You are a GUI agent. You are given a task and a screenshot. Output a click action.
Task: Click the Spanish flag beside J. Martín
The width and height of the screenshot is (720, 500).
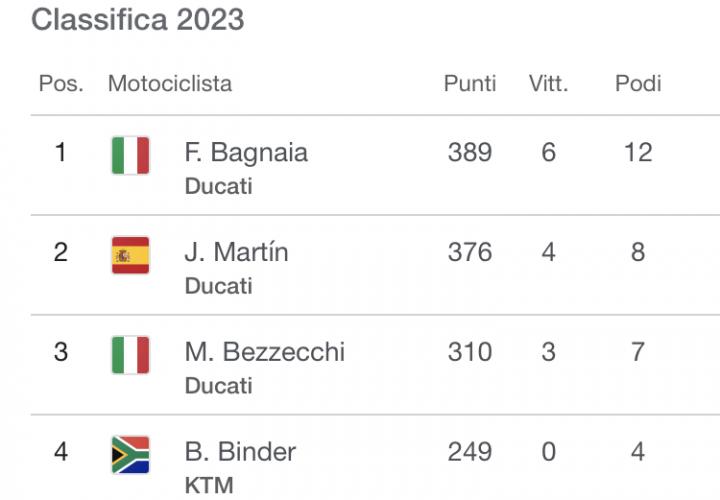point(130,255)
